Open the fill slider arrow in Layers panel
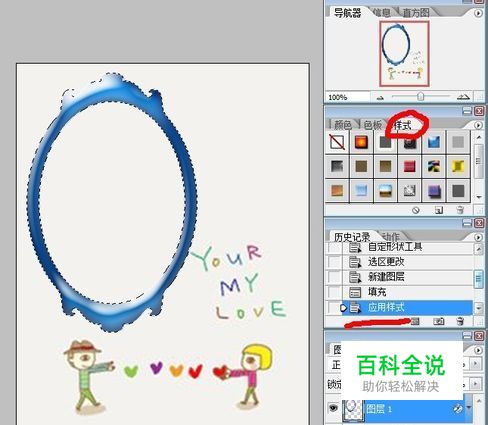 (476, 384)
